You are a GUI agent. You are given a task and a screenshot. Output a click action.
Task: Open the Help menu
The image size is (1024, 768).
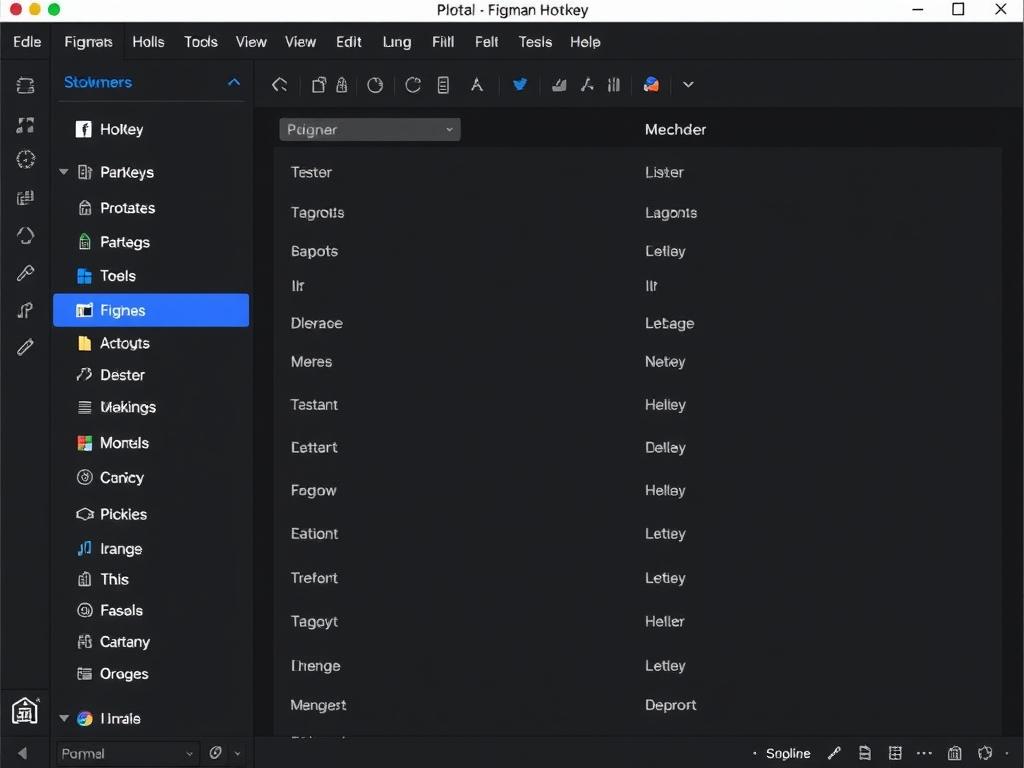(585, 42)
